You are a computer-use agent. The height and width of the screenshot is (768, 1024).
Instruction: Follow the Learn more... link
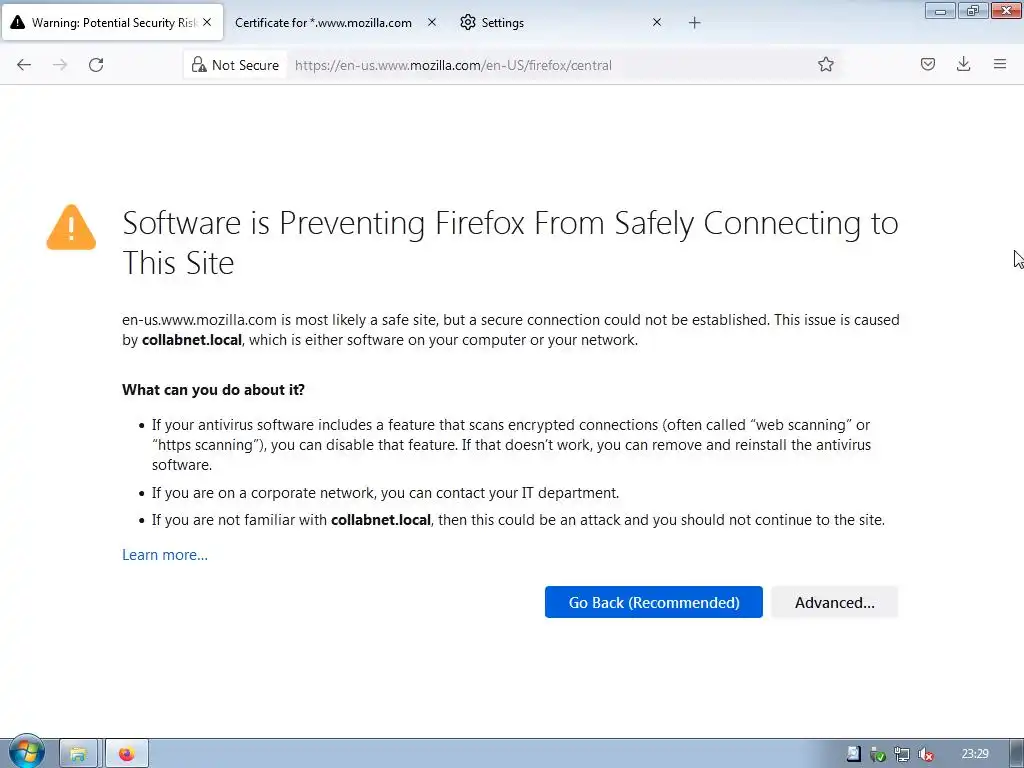tap(165, 554)
